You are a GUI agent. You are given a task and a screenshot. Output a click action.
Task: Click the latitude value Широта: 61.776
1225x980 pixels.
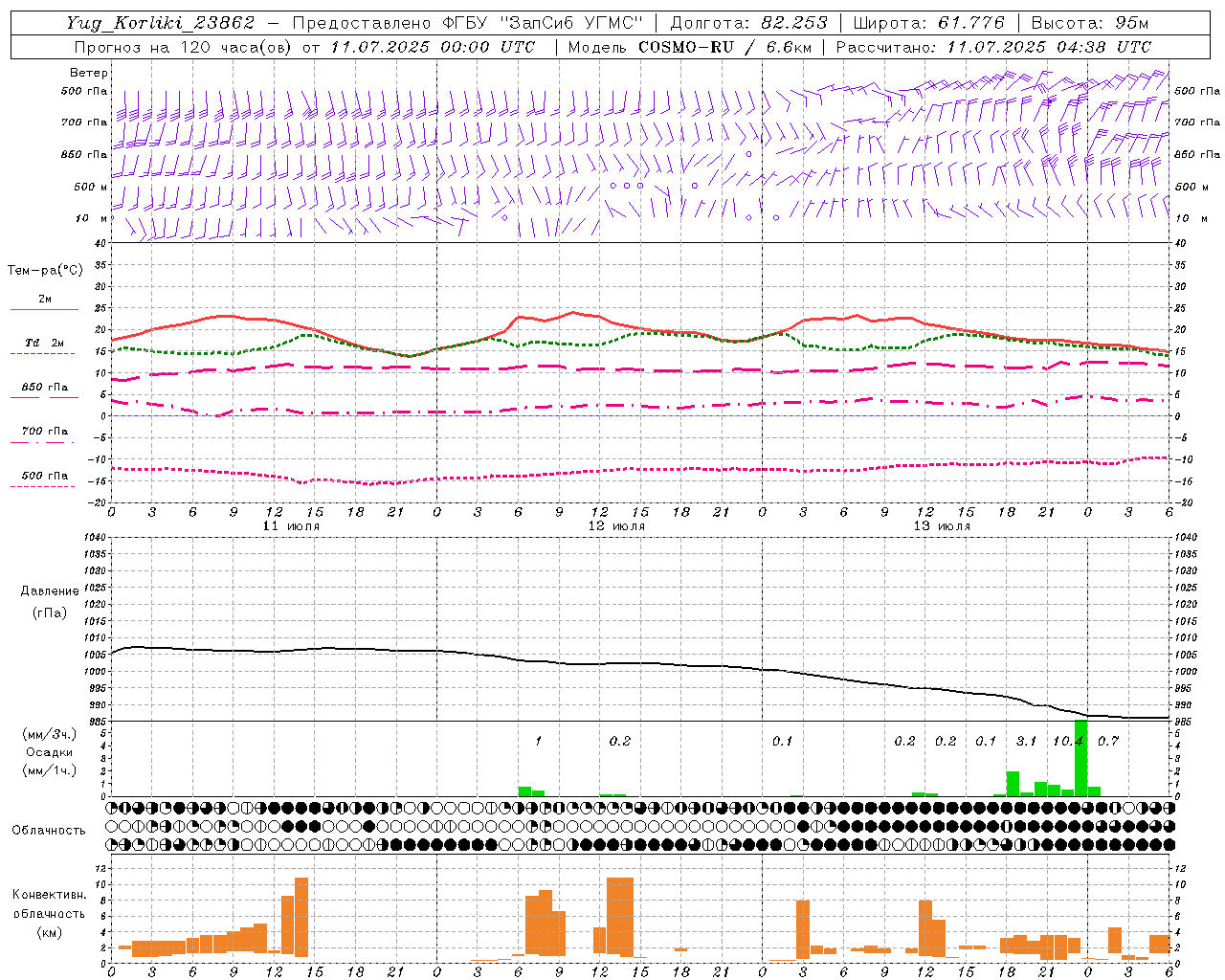[x=928, y=23]
